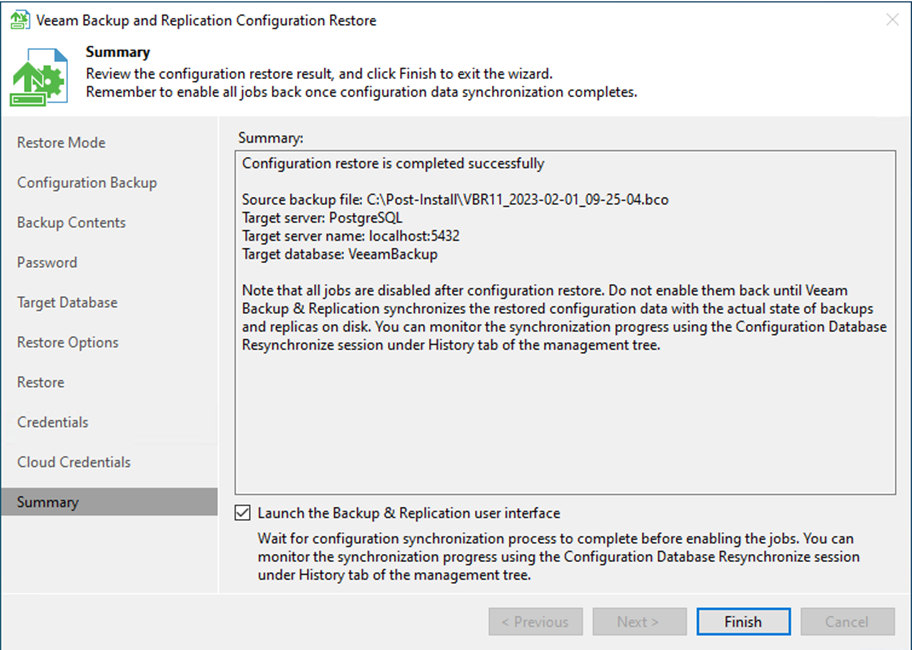This screenshot has height=650, width=912.
Task: Click the 'Configuration restore is completed successfully' line
Action: [393, 163]
